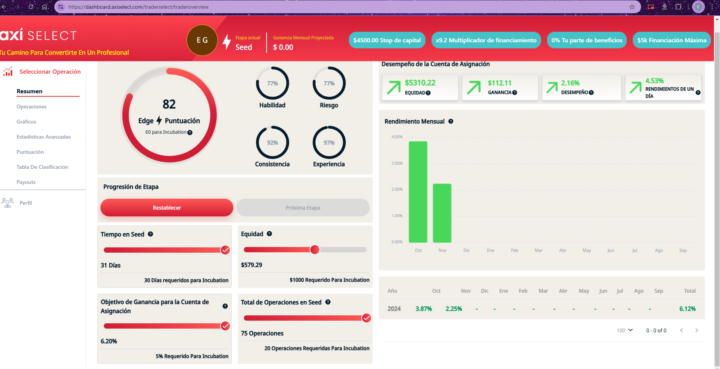This screenshot has width=720, height=369.
Task: Click the Próxima Etapa button
Action: coord(303,207)
